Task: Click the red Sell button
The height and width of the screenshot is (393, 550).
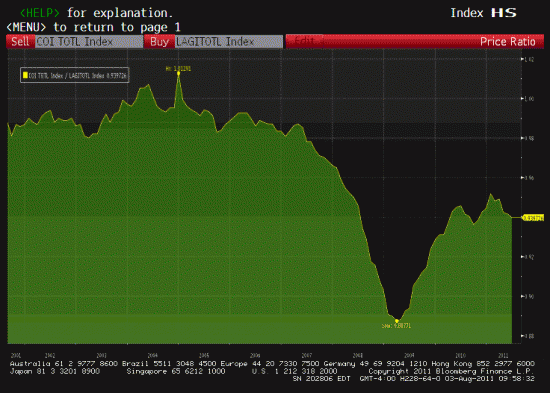Action: coord(20,42)
